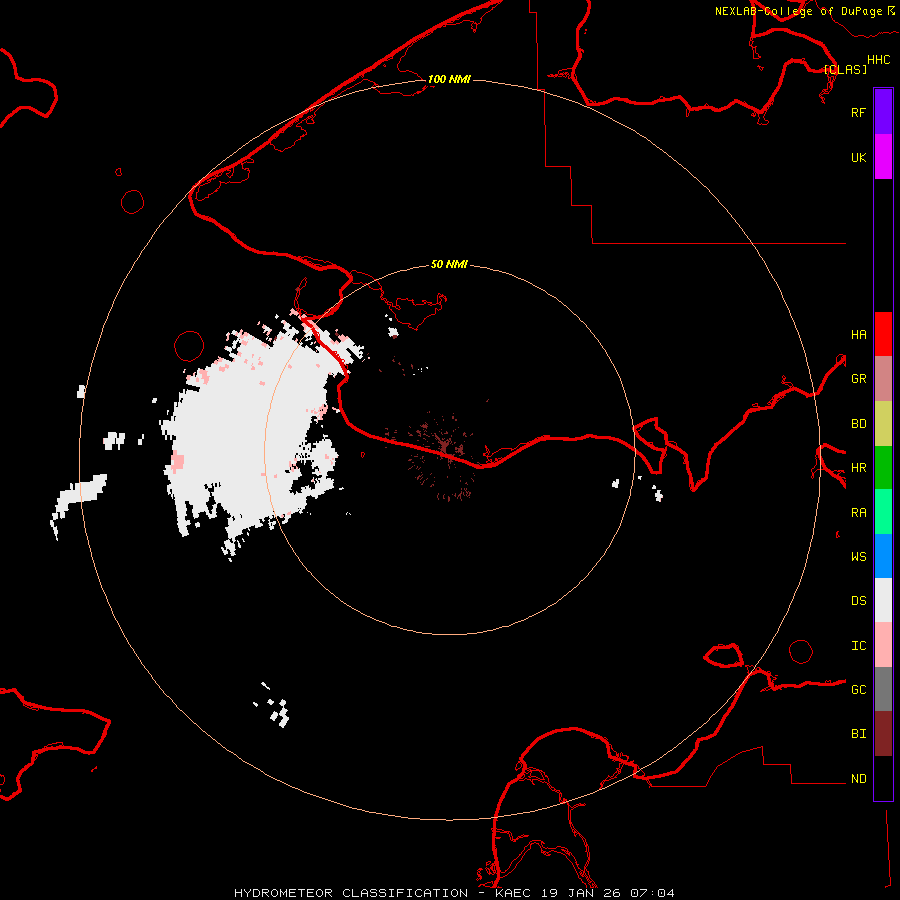900x900 pixels.
Task: Click the GR legend label
Action: (858, 379)
